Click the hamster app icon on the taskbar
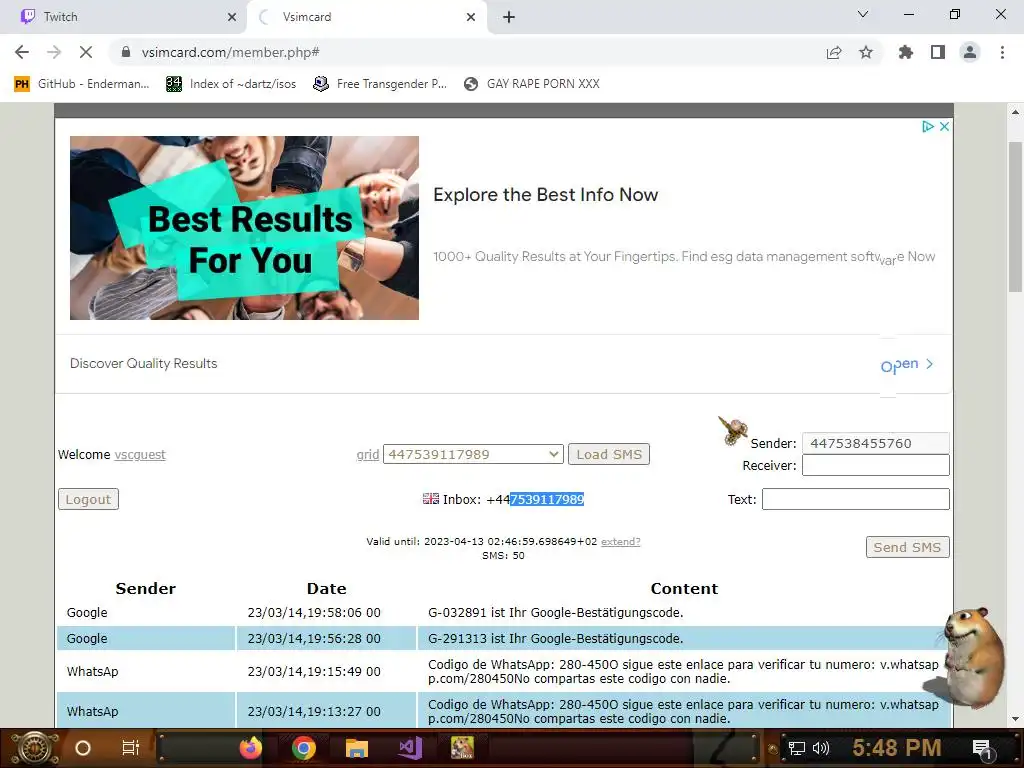The height and width of the screenshot is (768, 1024). [x=462, y=748]
